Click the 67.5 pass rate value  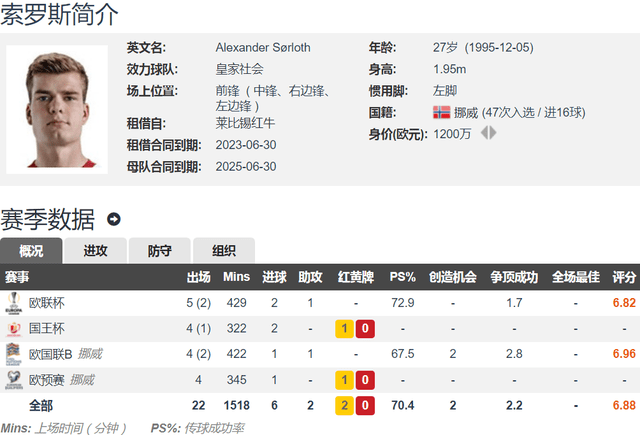402,354
